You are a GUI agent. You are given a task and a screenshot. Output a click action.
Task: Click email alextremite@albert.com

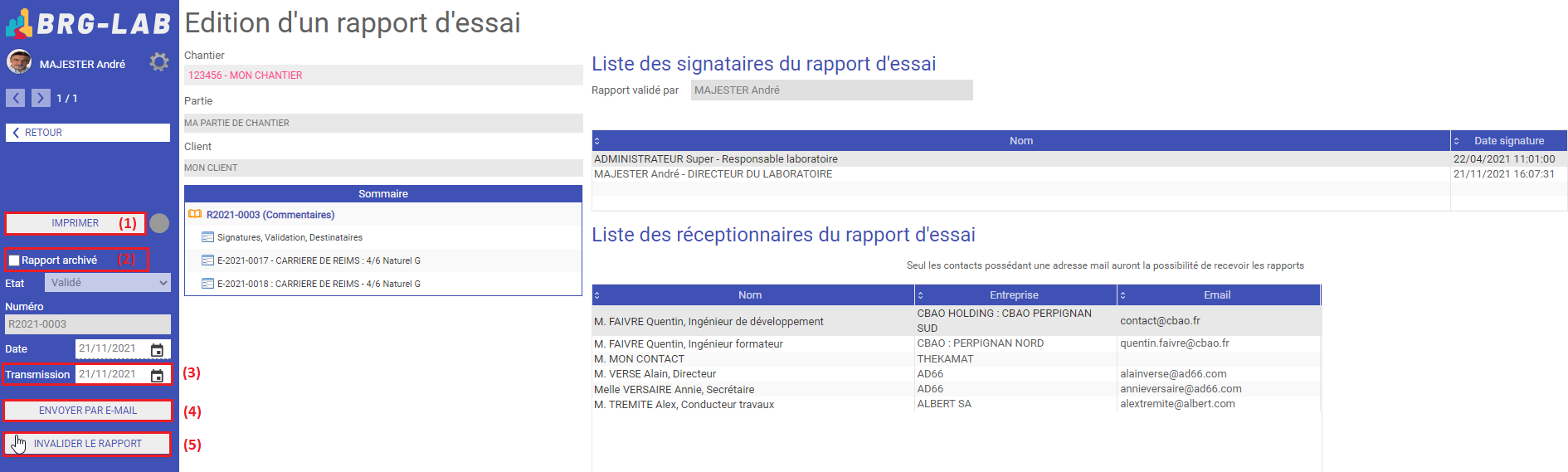[x=1177, y=404]
